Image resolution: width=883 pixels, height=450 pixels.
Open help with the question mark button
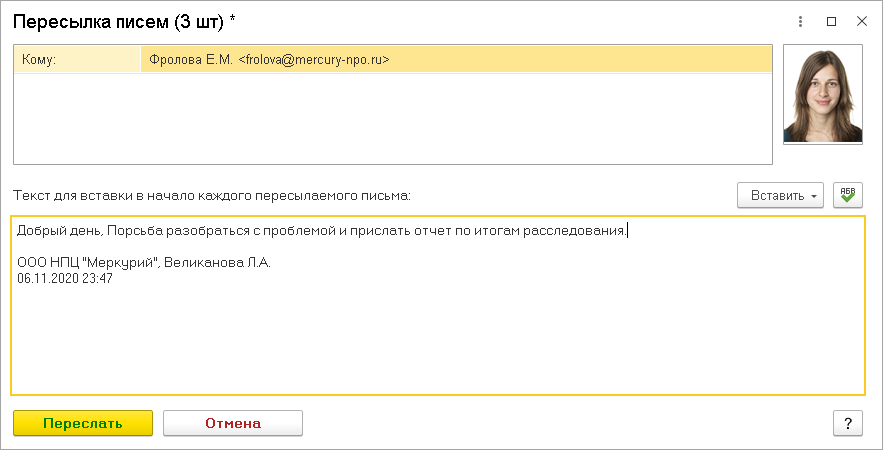pyautogui.click(x=847, y=423)
